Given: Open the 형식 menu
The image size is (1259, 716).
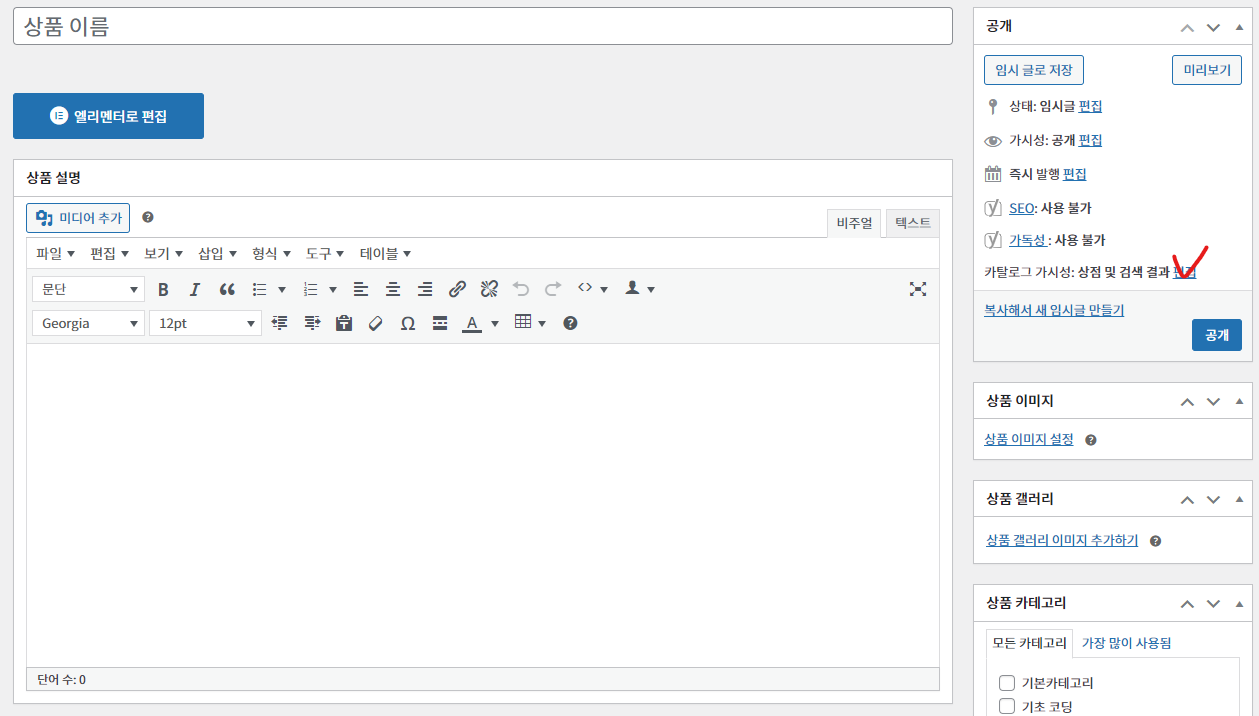Looking at the screenshot, I should click(271, 254).
